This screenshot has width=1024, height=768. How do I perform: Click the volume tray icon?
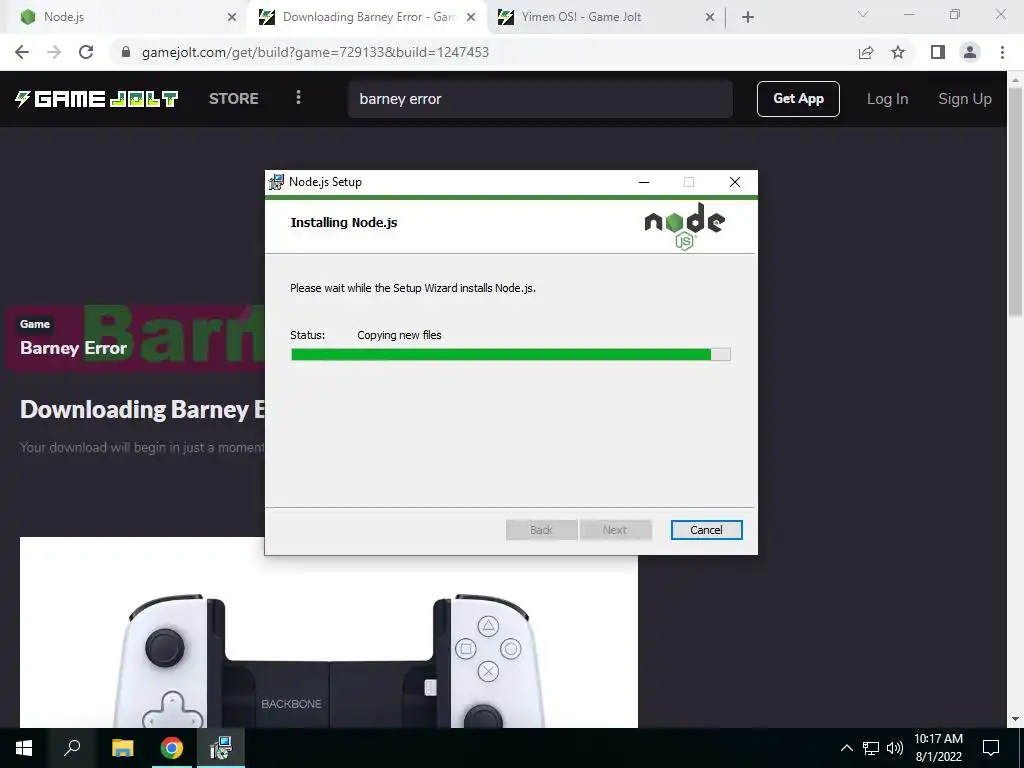click(x=895, y=748)
